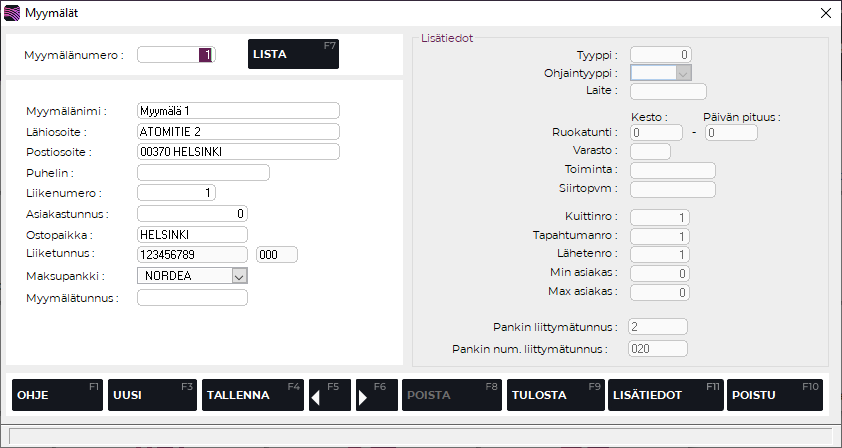842x448 pixels.
Task: Open LISÄTIEDOT additional info
Action: pyautogui.click(x=665, y=395)
